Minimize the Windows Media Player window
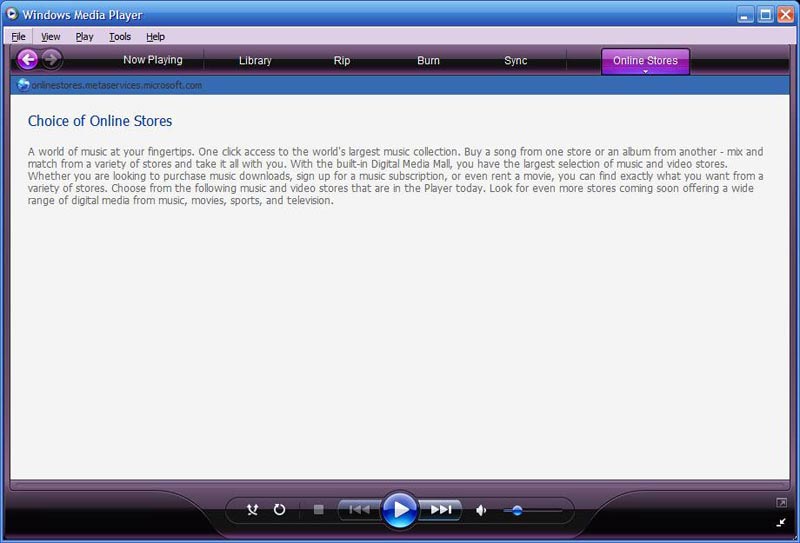 (x=745, y=14)
